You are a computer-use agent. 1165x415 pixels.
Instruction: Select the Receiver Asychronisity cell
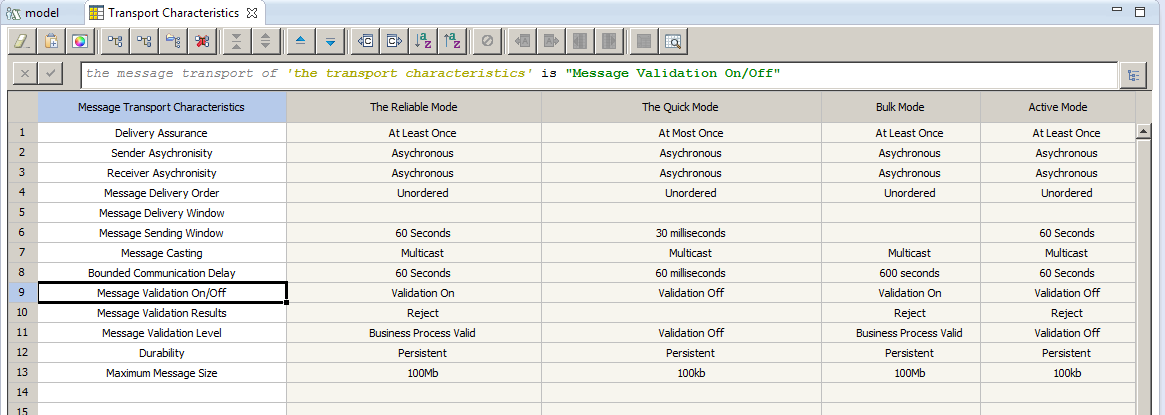161,173
